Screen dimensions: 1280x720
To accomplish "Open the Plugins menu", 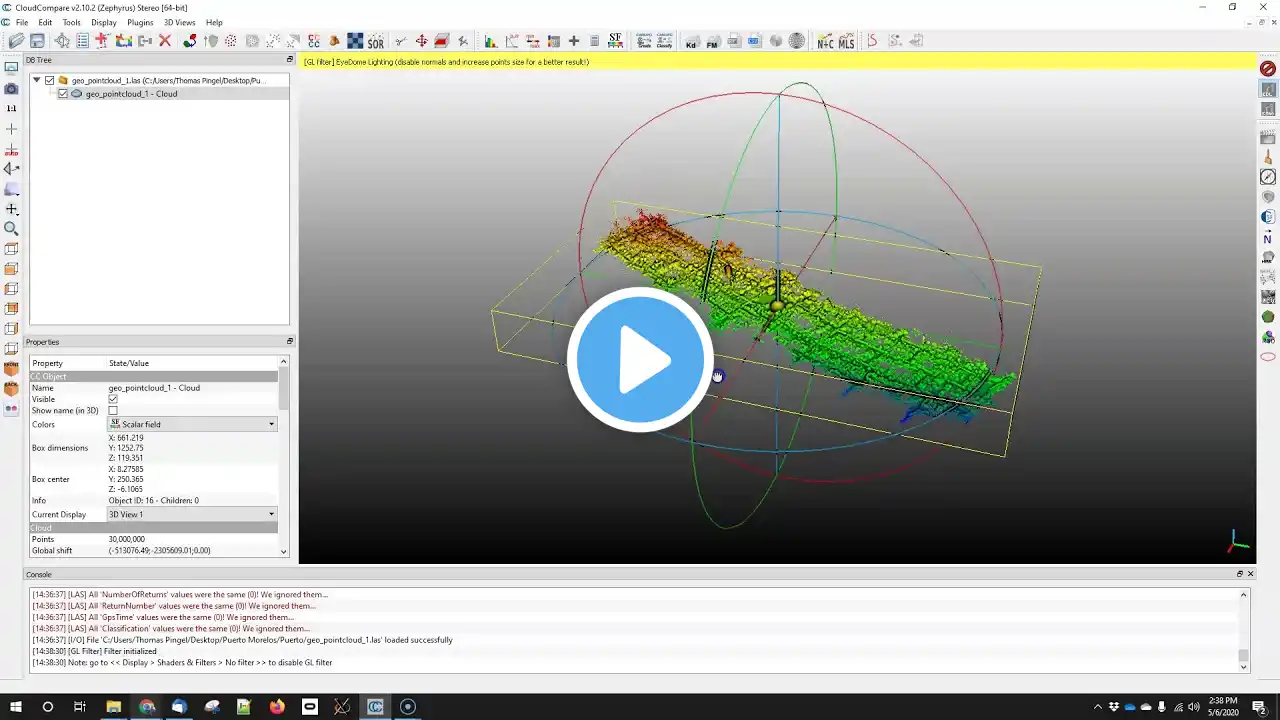I will click(140, 22).
